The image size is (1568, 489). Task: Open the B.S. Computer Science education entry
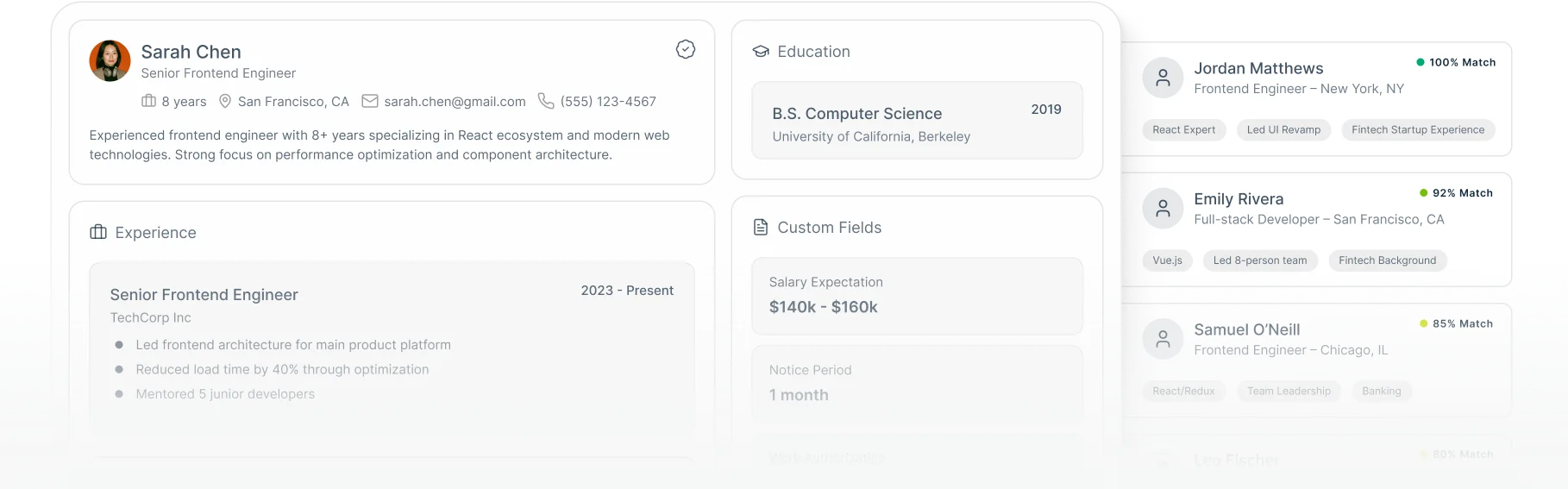tap(918, 121)
